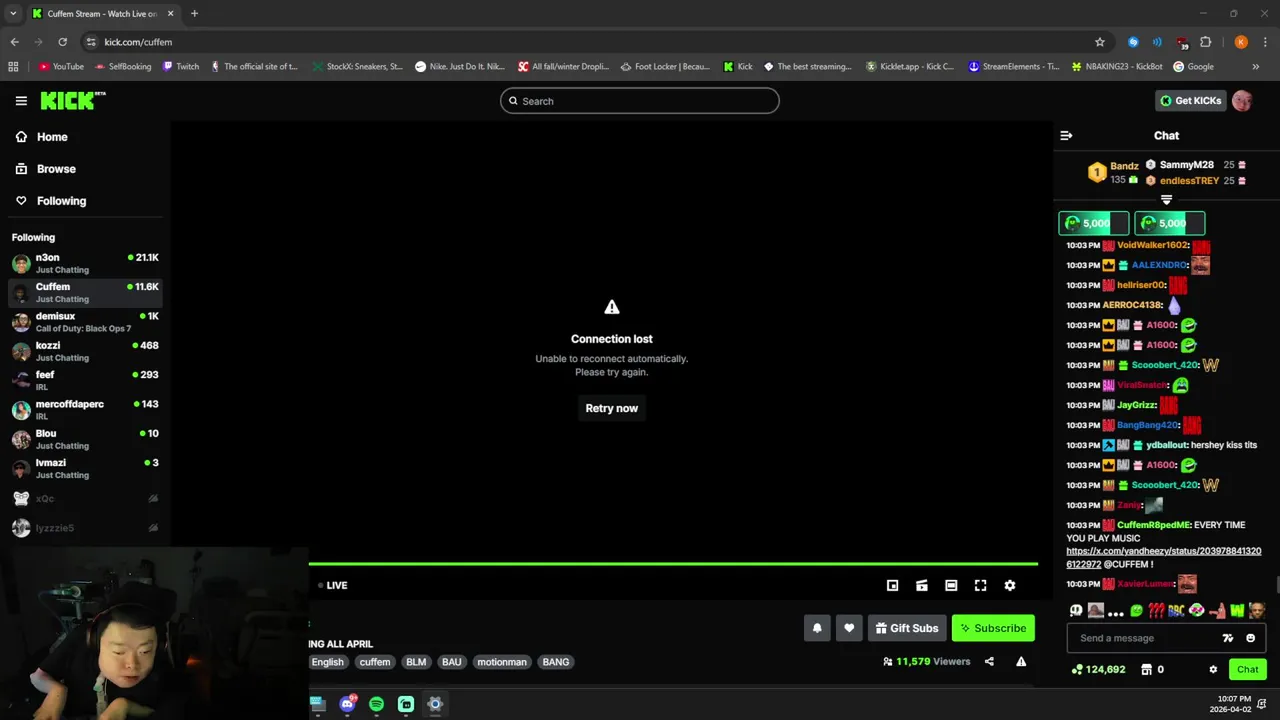This screenshot has height=720, width=1280.
Task: Open lvmazi's channel in sidebar
Action: 85,468
